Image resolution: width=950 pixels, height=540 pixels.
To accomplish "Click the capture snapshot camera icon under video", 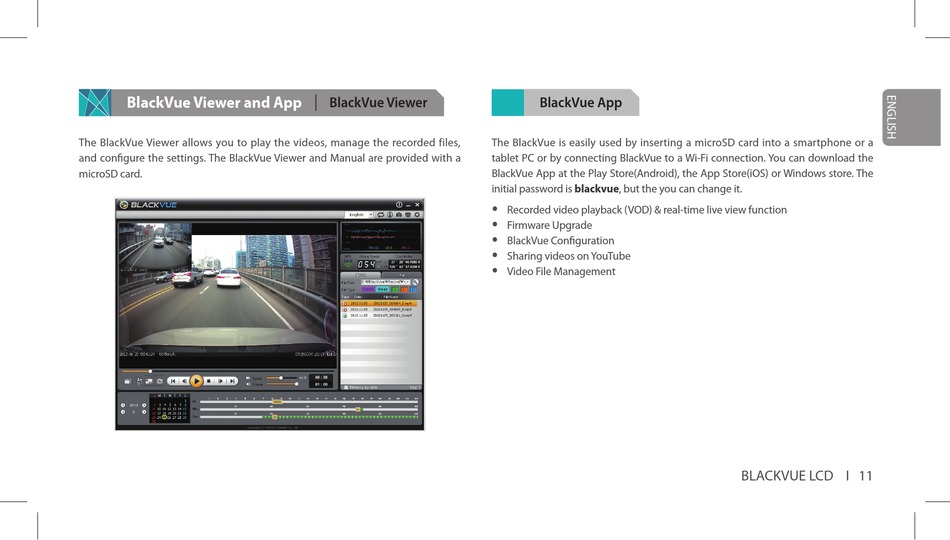I will click(x=127, y=381).
